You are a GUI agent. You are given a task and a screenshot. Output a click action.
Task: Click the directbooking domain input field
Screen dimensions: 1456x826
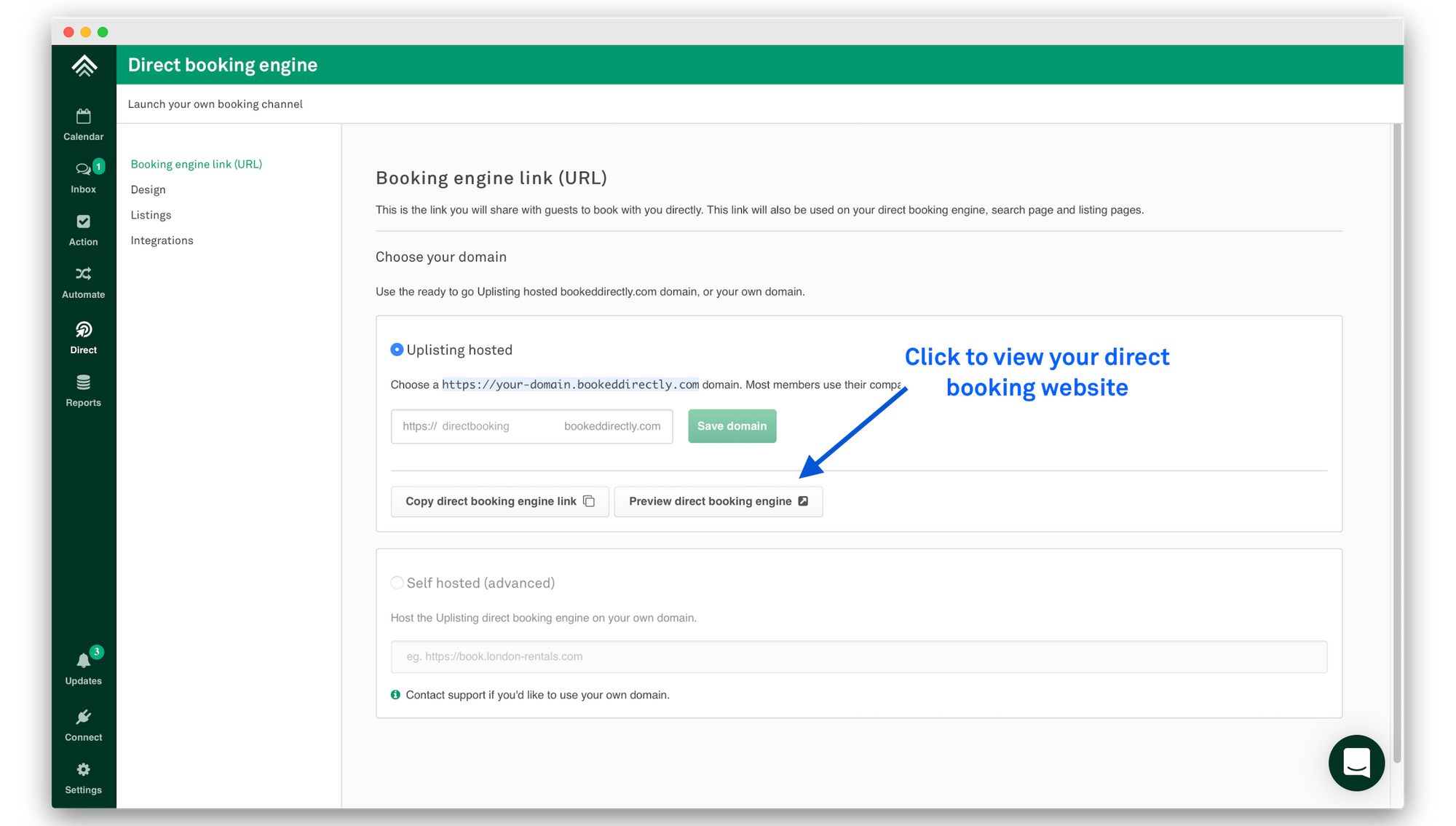495,426
